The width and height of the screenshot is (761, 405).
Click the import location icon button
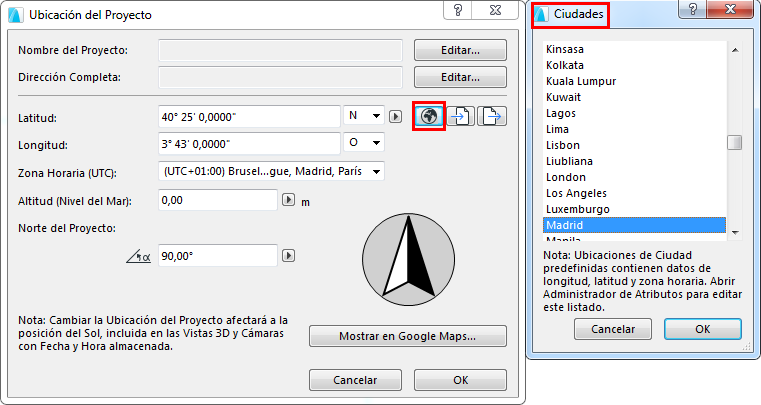tap(461, 116)
